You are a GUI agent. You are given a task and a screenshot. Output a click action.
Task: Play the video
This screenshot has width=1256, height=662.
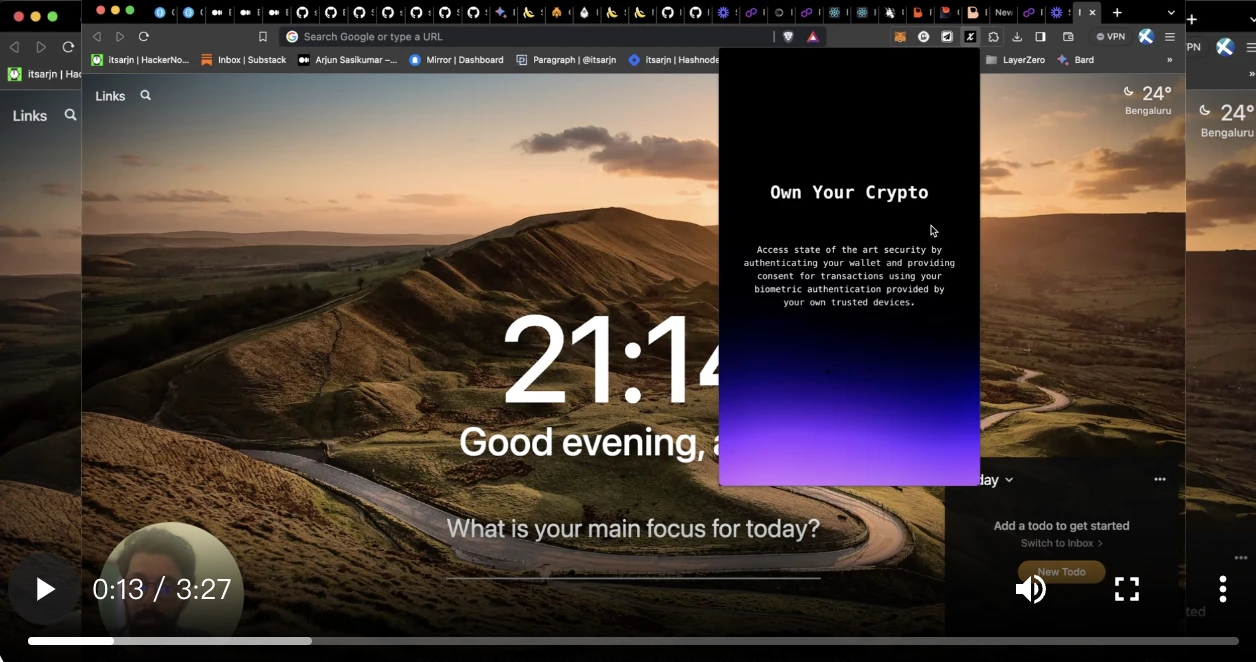click(44, 589)
